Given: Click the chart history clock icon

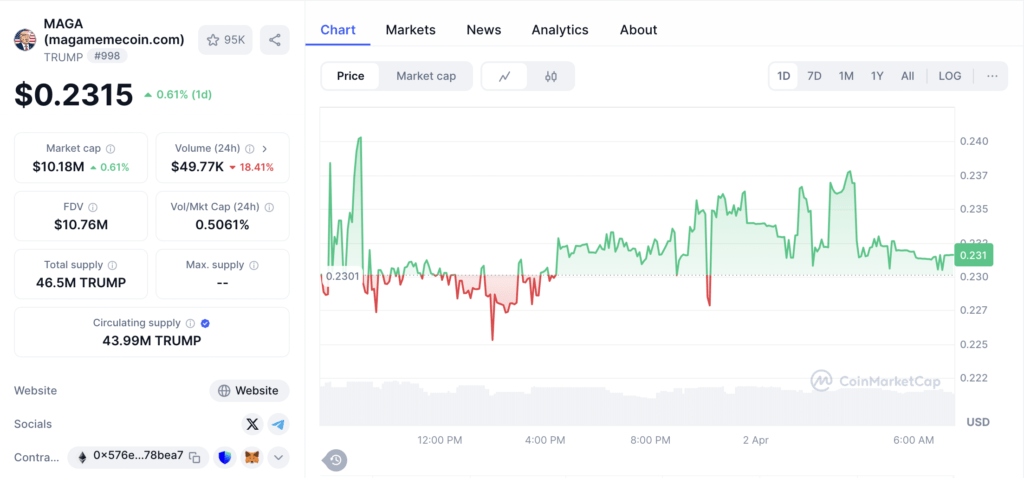Looking at the screenshot, I should pyautogui.click(x=335, y=460).
